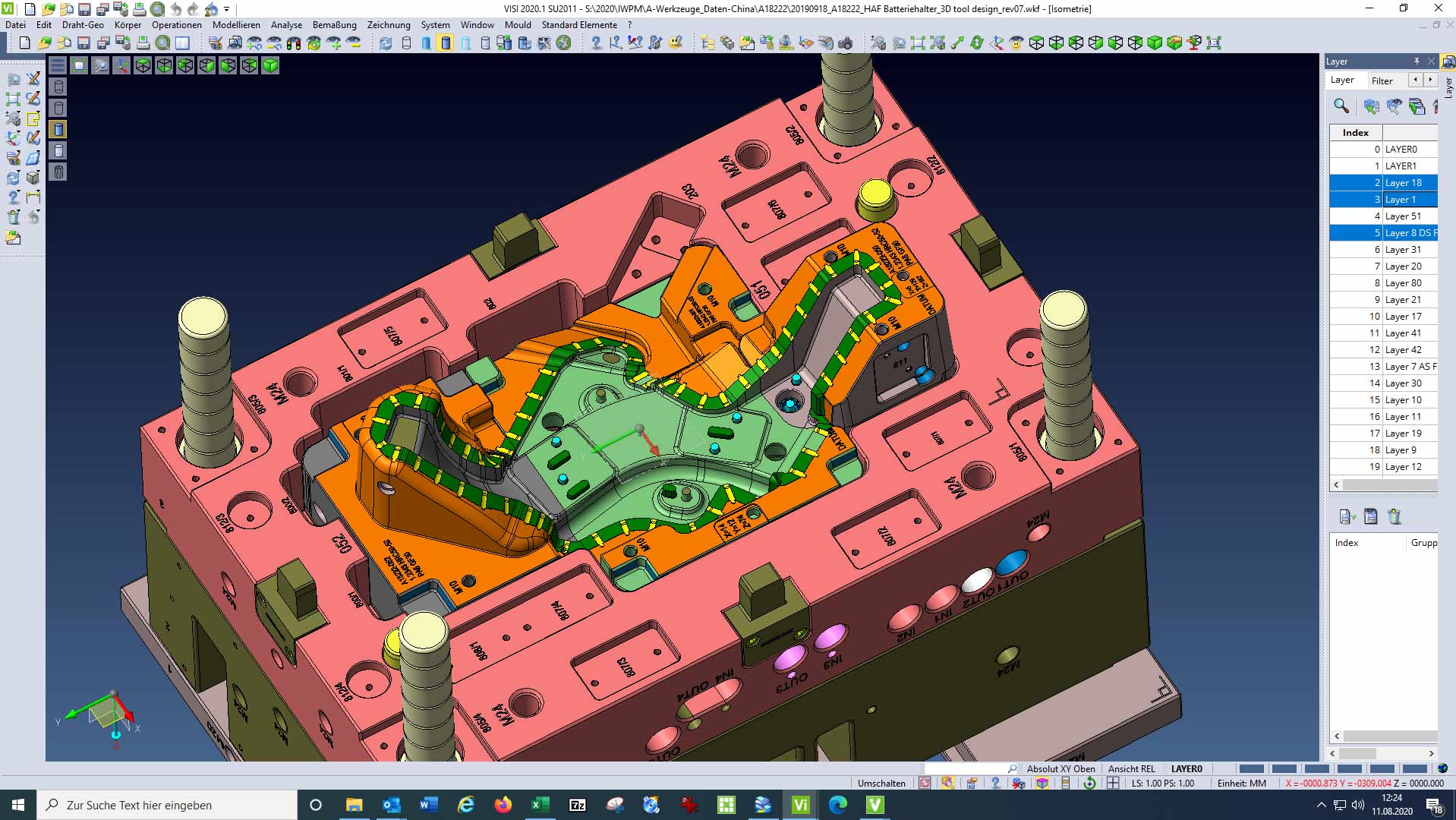Click the trash bin icon in Layer panel

[x=1394, y=517]
